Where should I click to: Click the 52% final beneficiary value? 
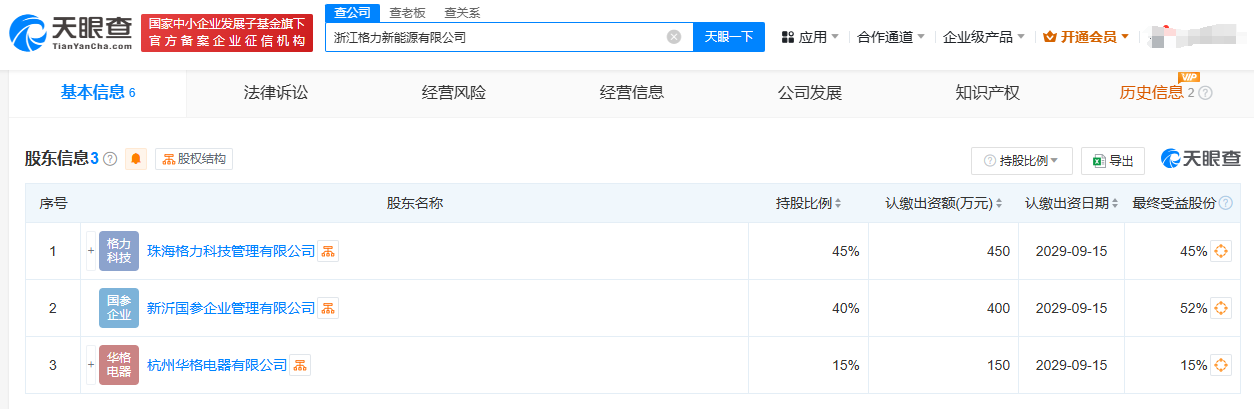pos(1193,308)
